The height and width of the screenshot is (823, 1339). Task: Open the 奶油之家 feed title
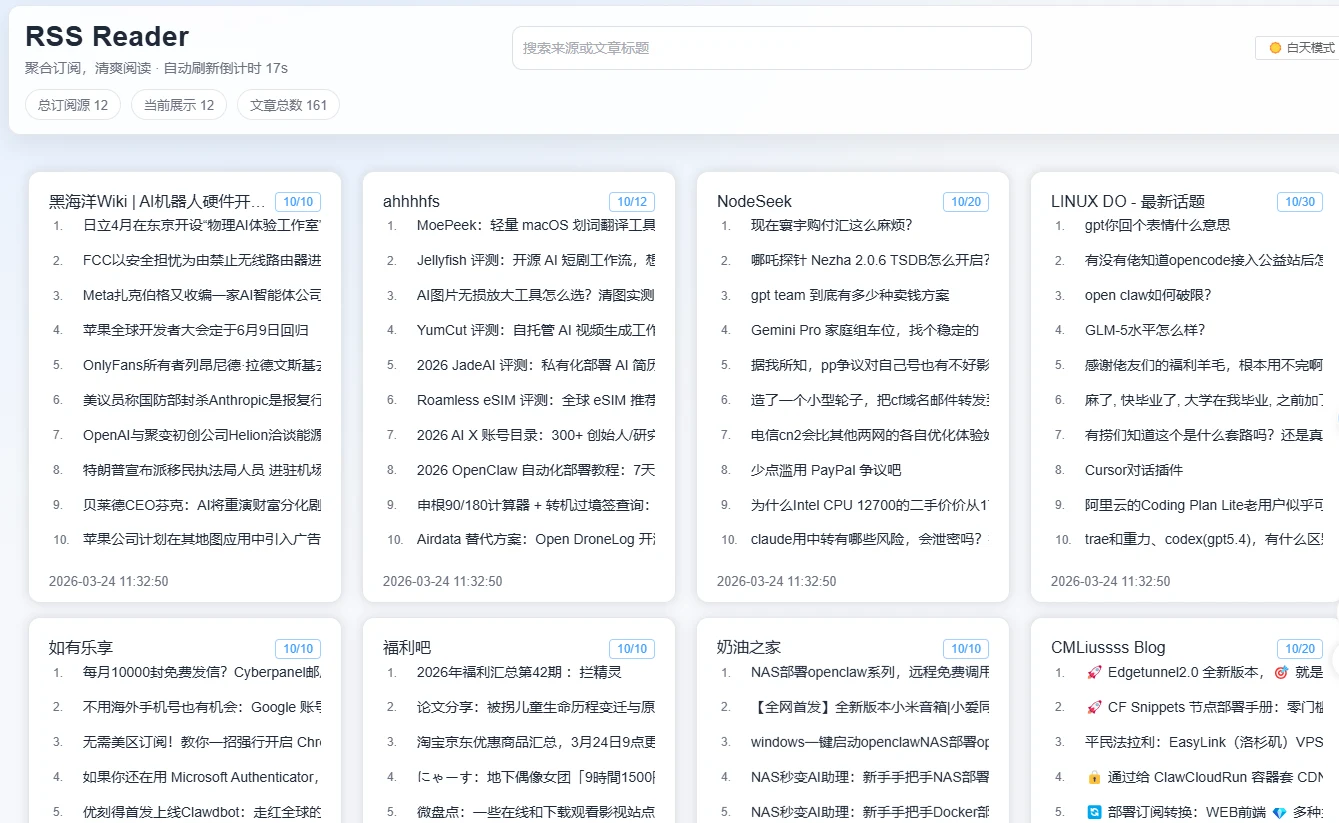749,648
